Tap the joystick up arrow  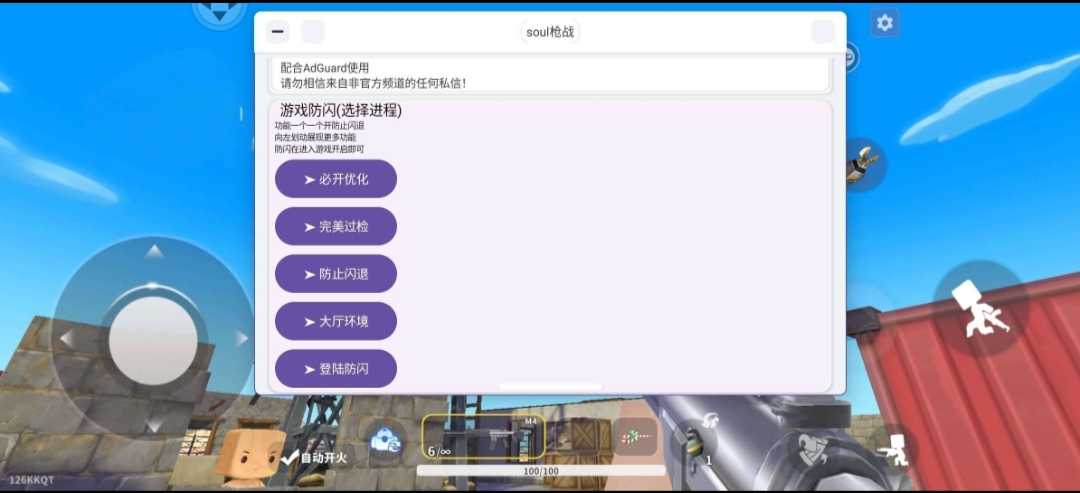click(154, 251)
